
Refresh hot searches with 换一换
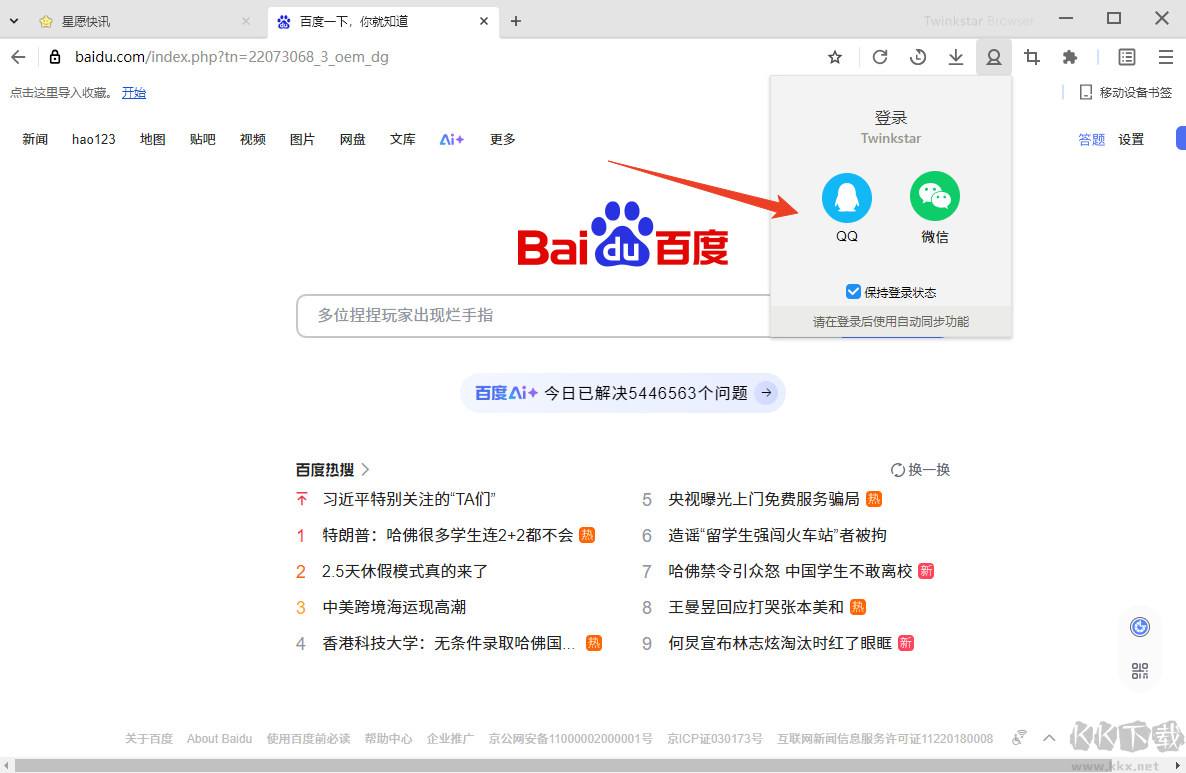click(920, 470)
